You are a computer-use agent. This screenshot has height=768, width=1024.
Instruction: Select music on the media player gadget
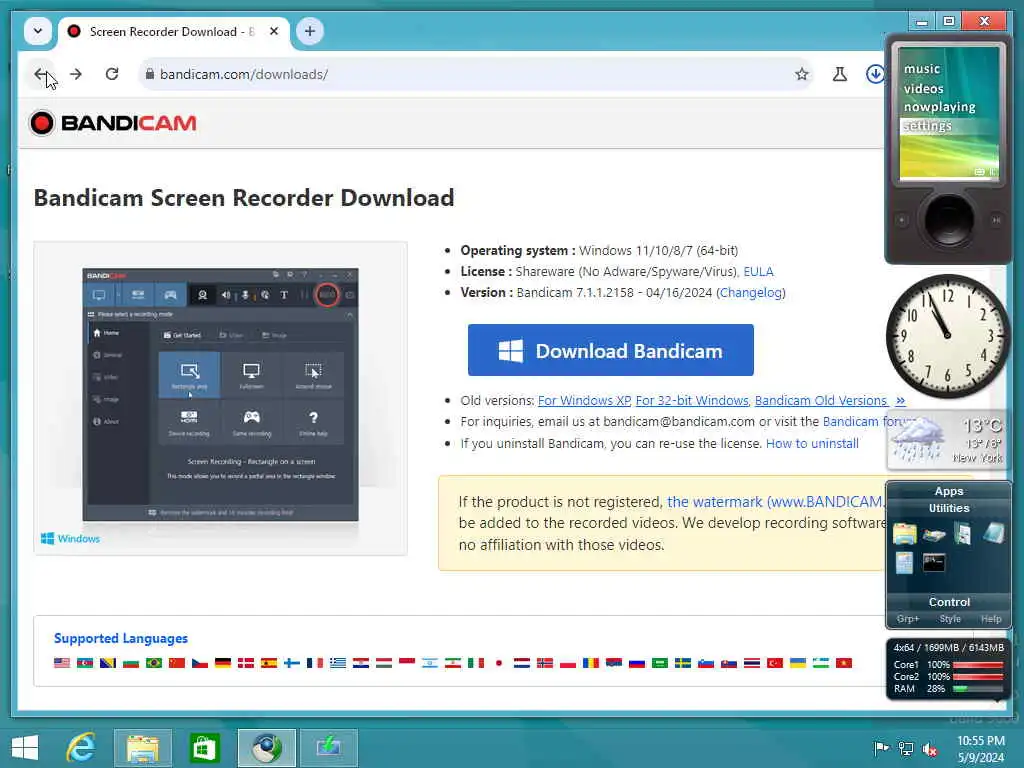pos(921,69)
